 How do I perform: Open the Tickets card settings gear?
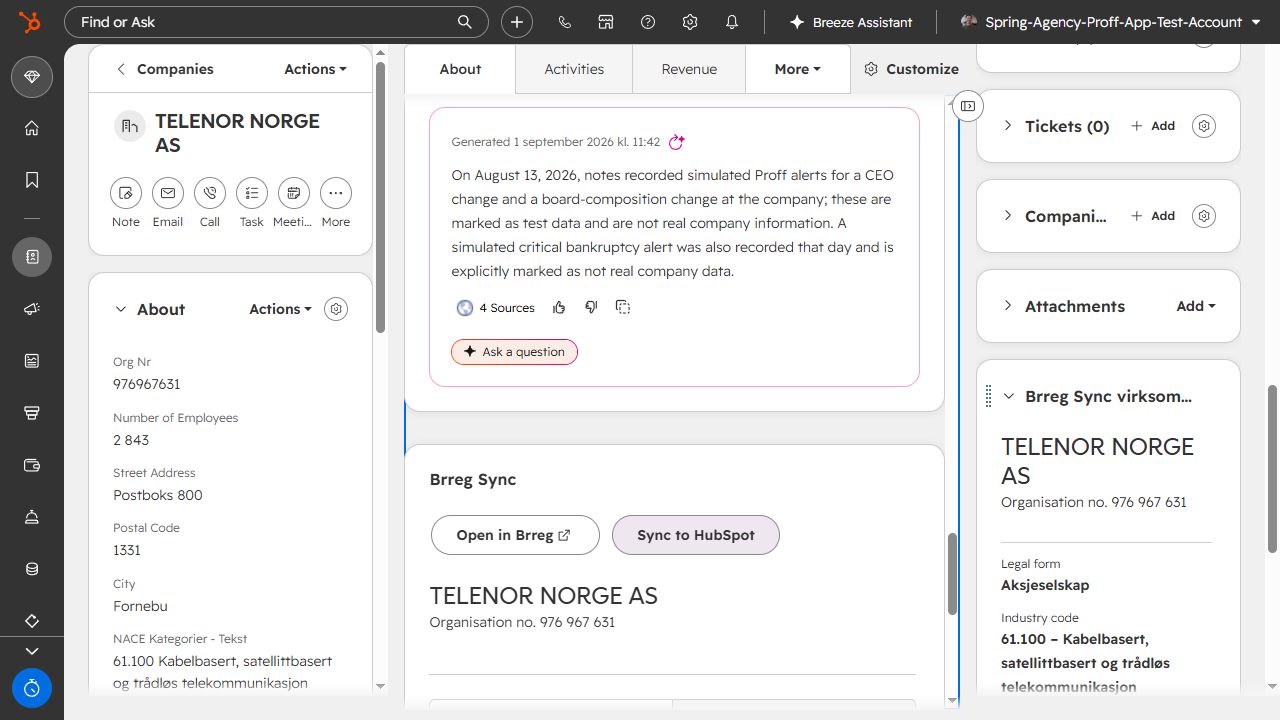(x=1204, y=126)
